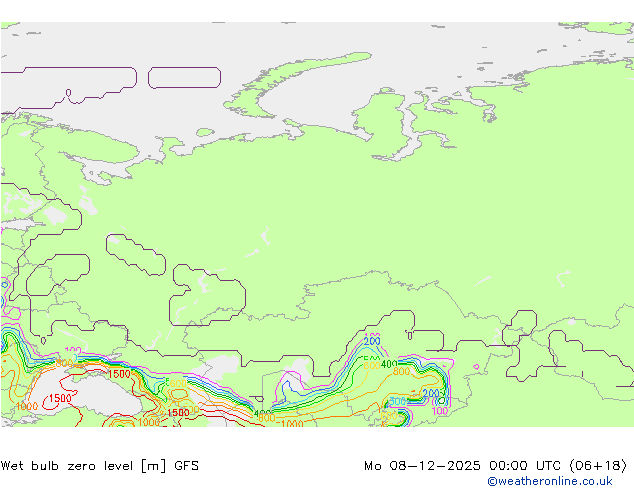Click the "Mo 08-12-2025" forecast date

pos(422,466)
